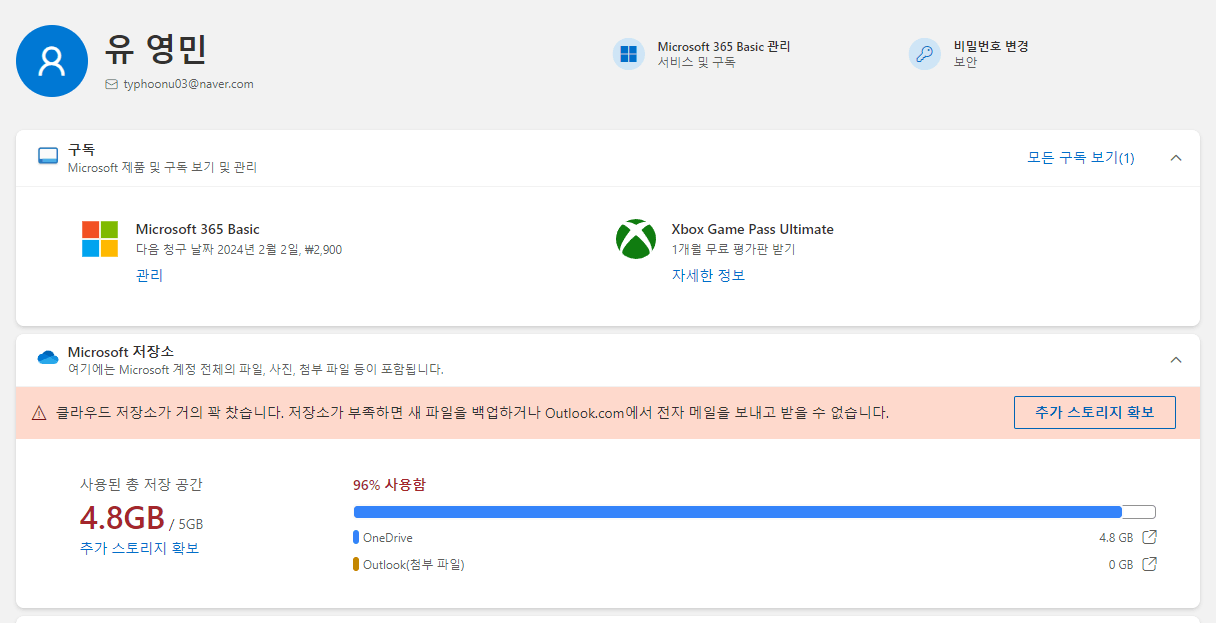The width and height of the screenshot is (1216, 623).
Task: Click the user name 유 영민
Action: click(156, 49)
